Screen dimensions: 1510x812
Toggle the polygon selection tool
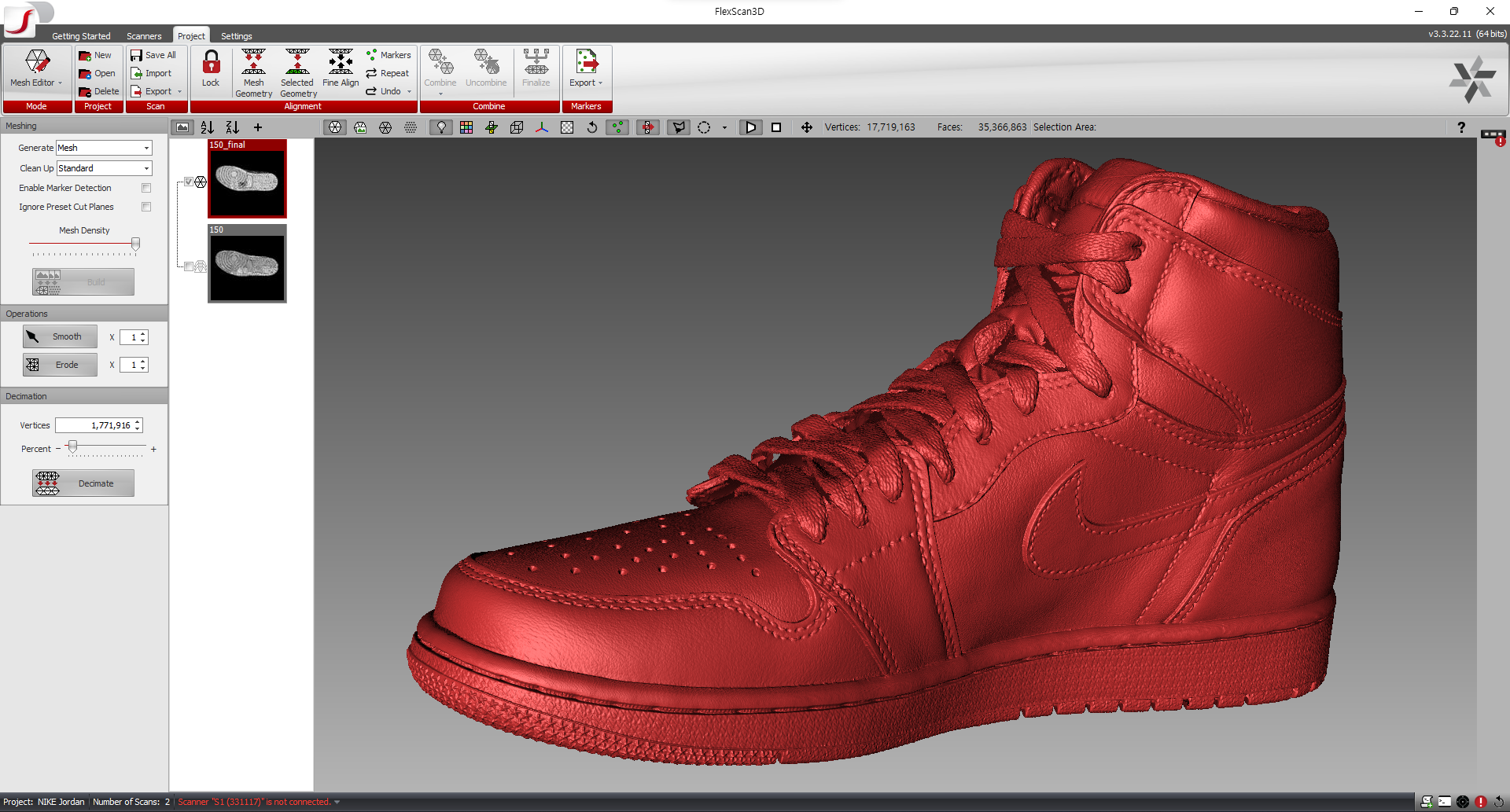pyautogui.click(x=678, y=127)
